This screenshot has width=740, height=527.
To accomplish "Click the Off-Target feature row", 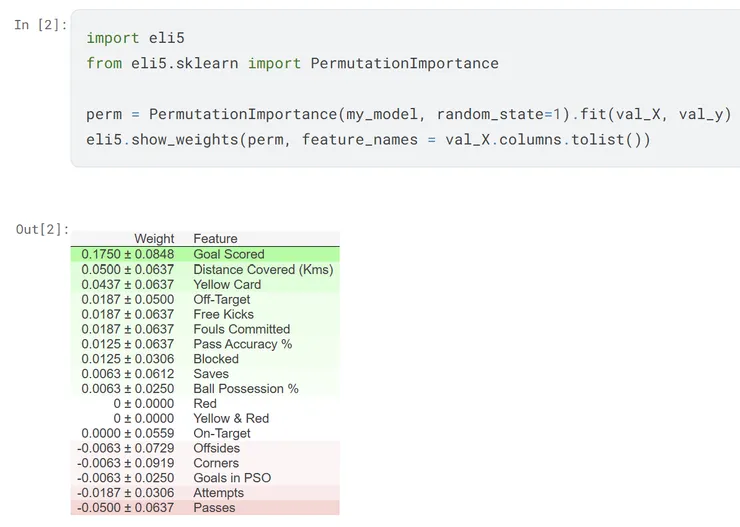I will coord(205,300).
